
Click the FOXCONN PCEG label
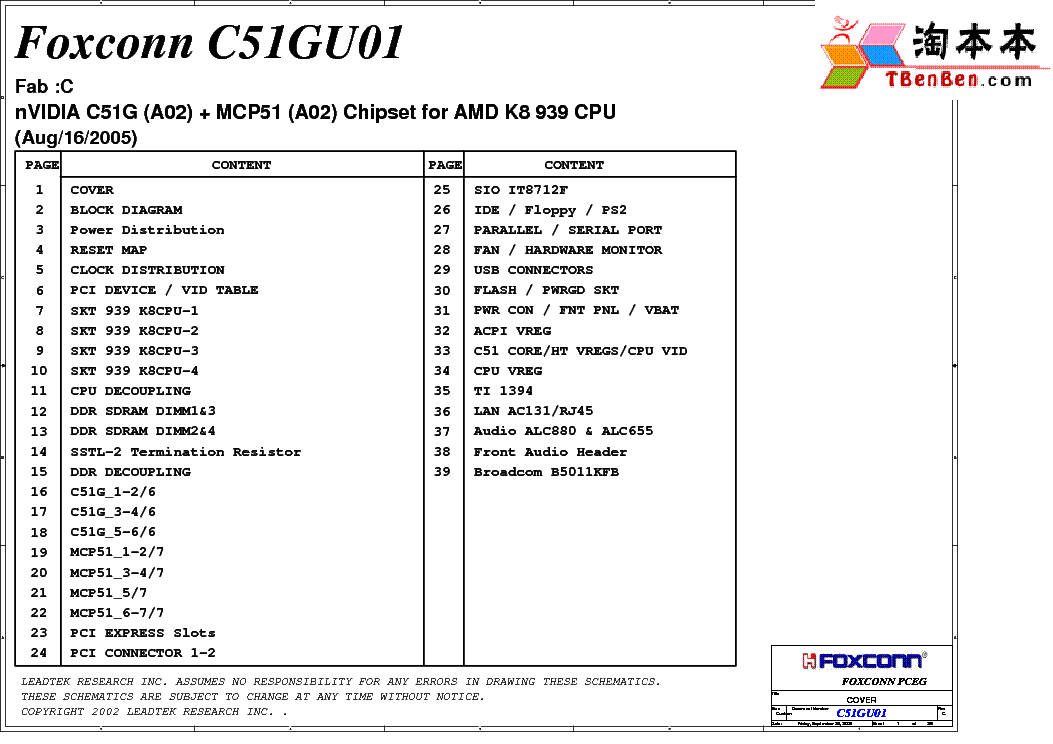pos(884,682)
